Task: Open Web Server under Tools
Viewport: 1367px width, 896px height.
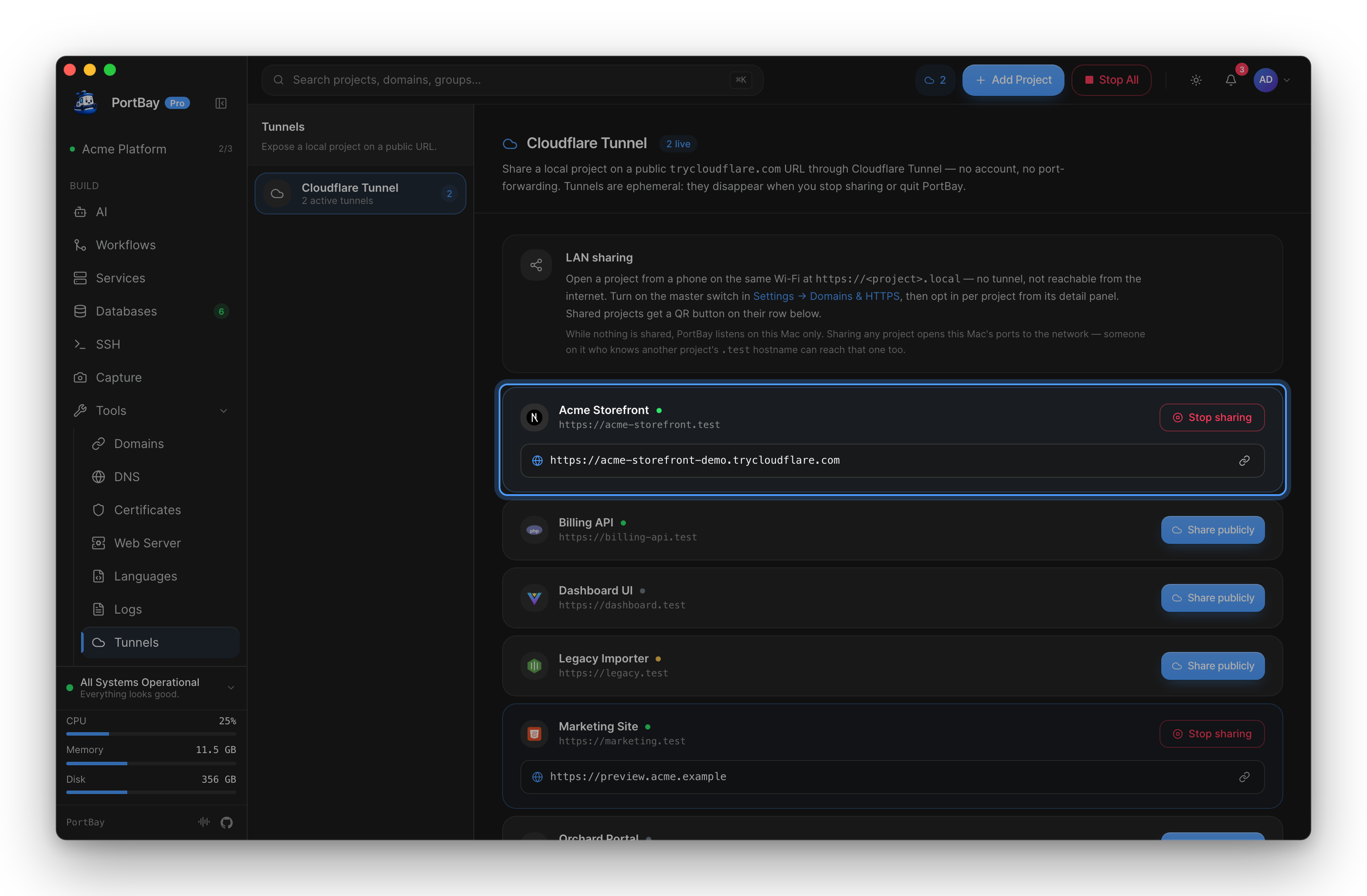Action: (x=160, y=543)
